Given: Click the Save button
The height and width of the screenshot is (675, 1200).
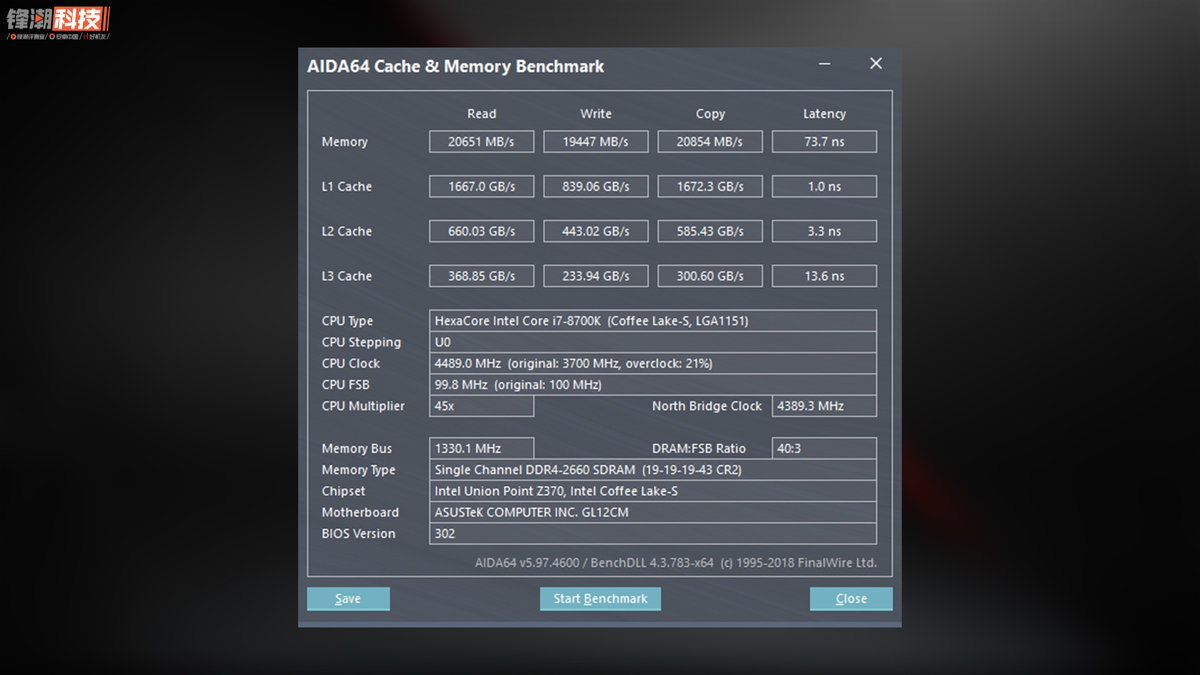Looking at the screenshot, I should (348, 599).
